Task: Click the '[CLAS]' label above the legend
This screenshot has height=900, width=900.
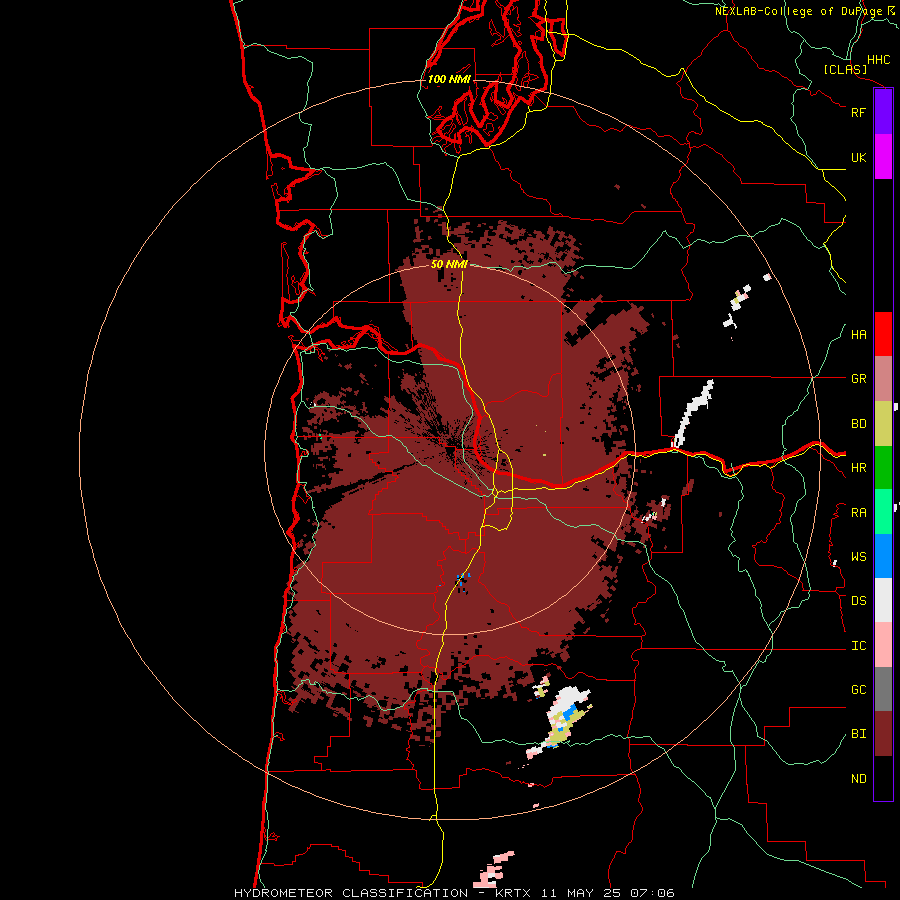Action: pos(845,69)
